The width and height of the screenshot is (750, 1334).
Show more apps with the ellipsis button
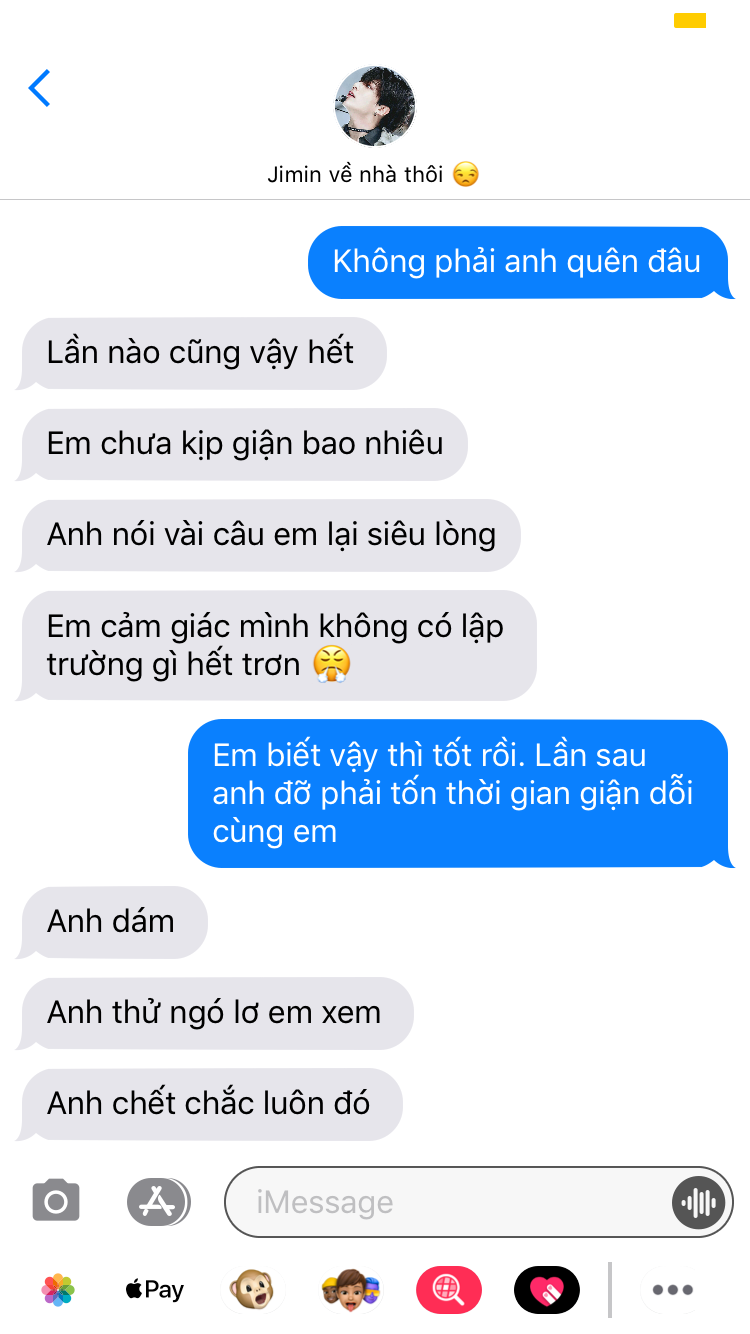tap(672, 1290)
